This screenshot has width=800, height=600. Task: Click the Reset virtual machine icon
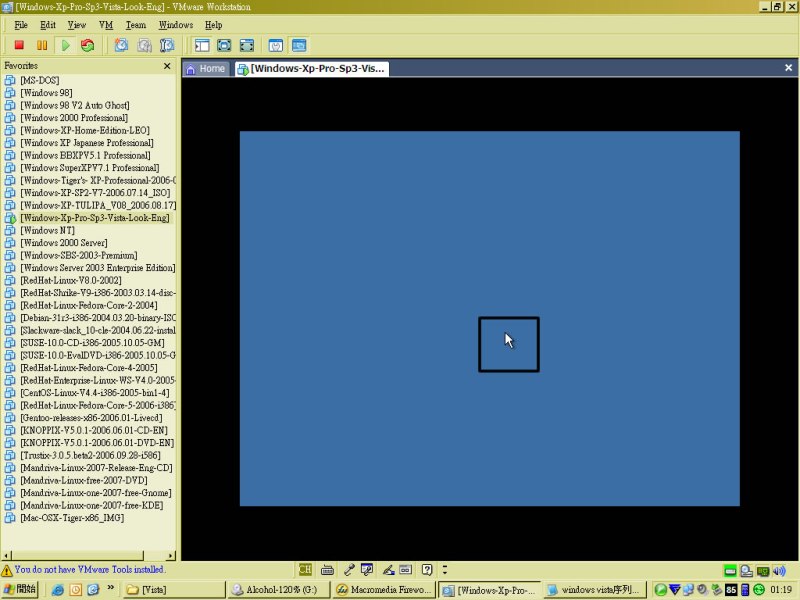88,45
